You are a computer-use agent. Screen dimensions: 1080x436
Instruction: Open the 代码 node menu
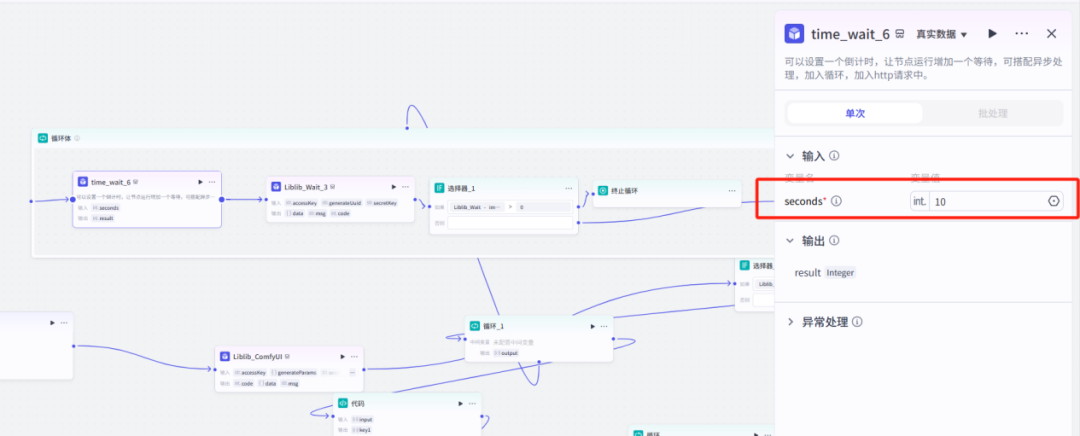pyautogui.click(x=472, y=404)
